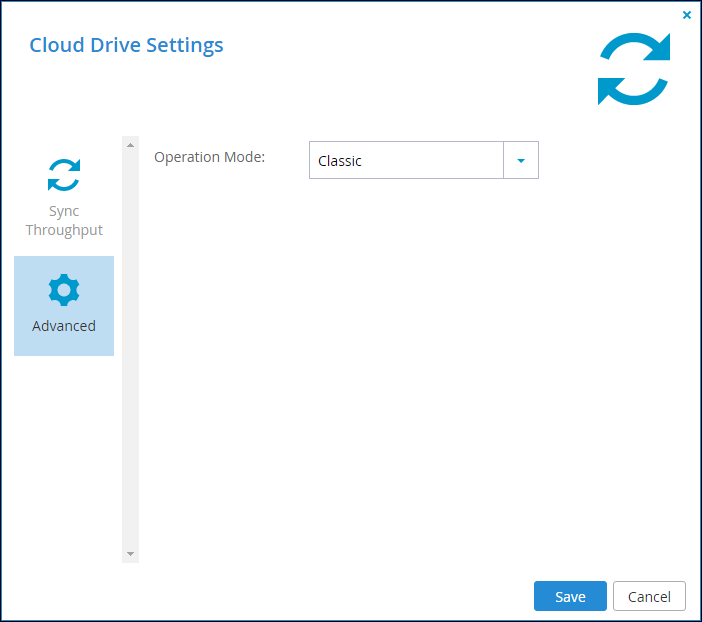Viewport: 702px width, 622px height.
Task: Click the scrollbar down arrow
Action: [130, 554]
